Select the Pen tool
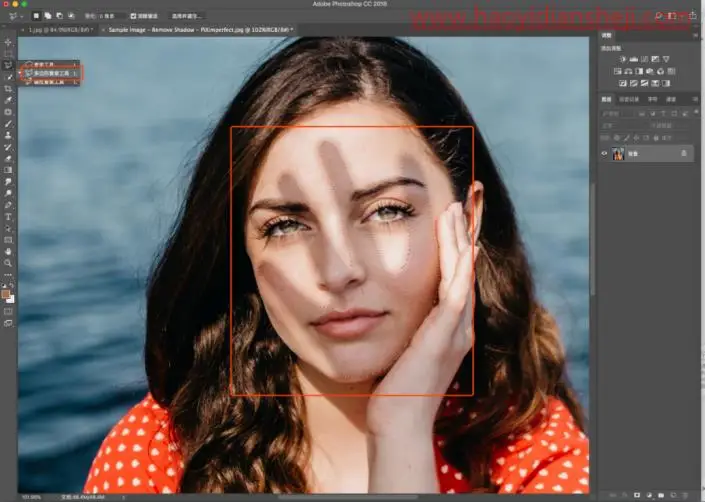The width and height of the screenshot is (705, 502). click(x=8, y=205)
